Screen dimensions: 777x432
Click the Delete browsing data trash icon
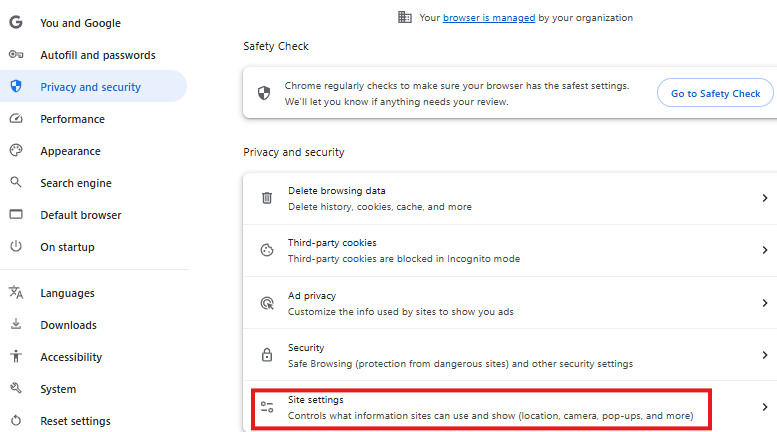[x=267, y=198]
